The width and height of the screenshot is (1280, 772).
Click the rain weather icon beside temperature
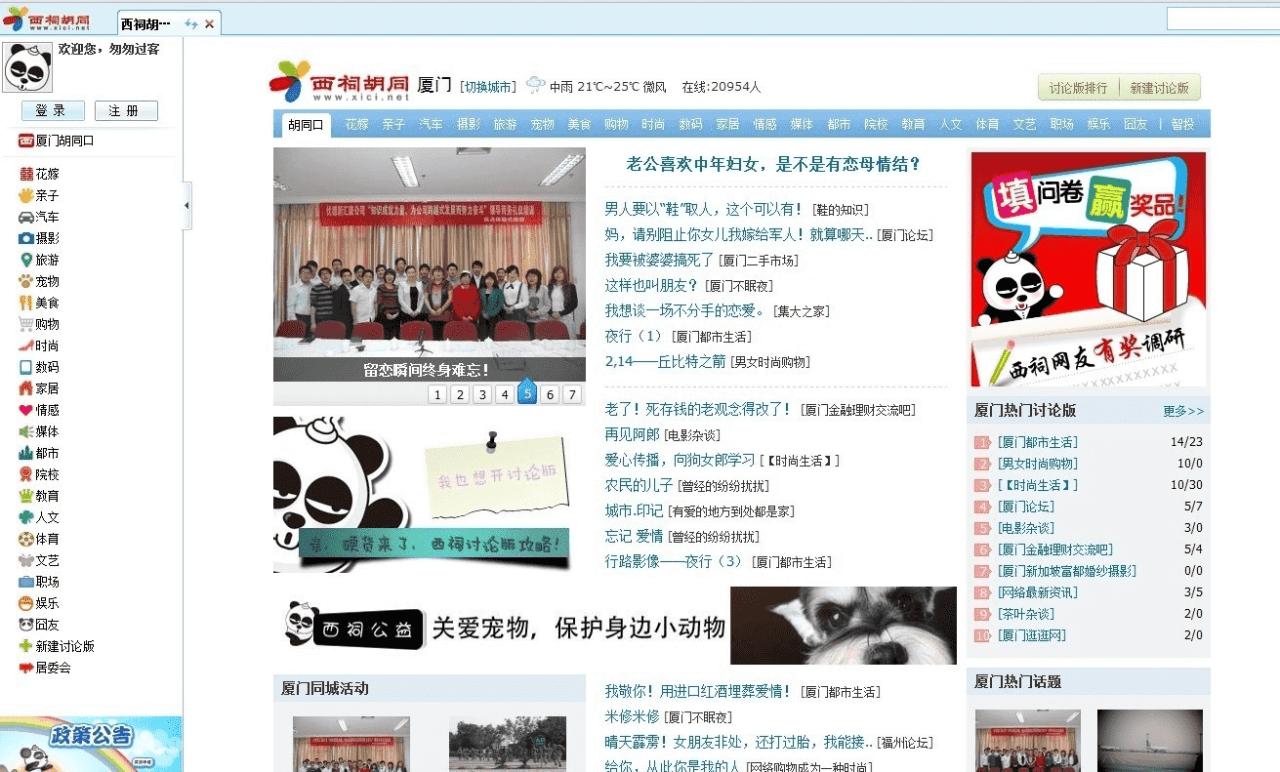536,86
